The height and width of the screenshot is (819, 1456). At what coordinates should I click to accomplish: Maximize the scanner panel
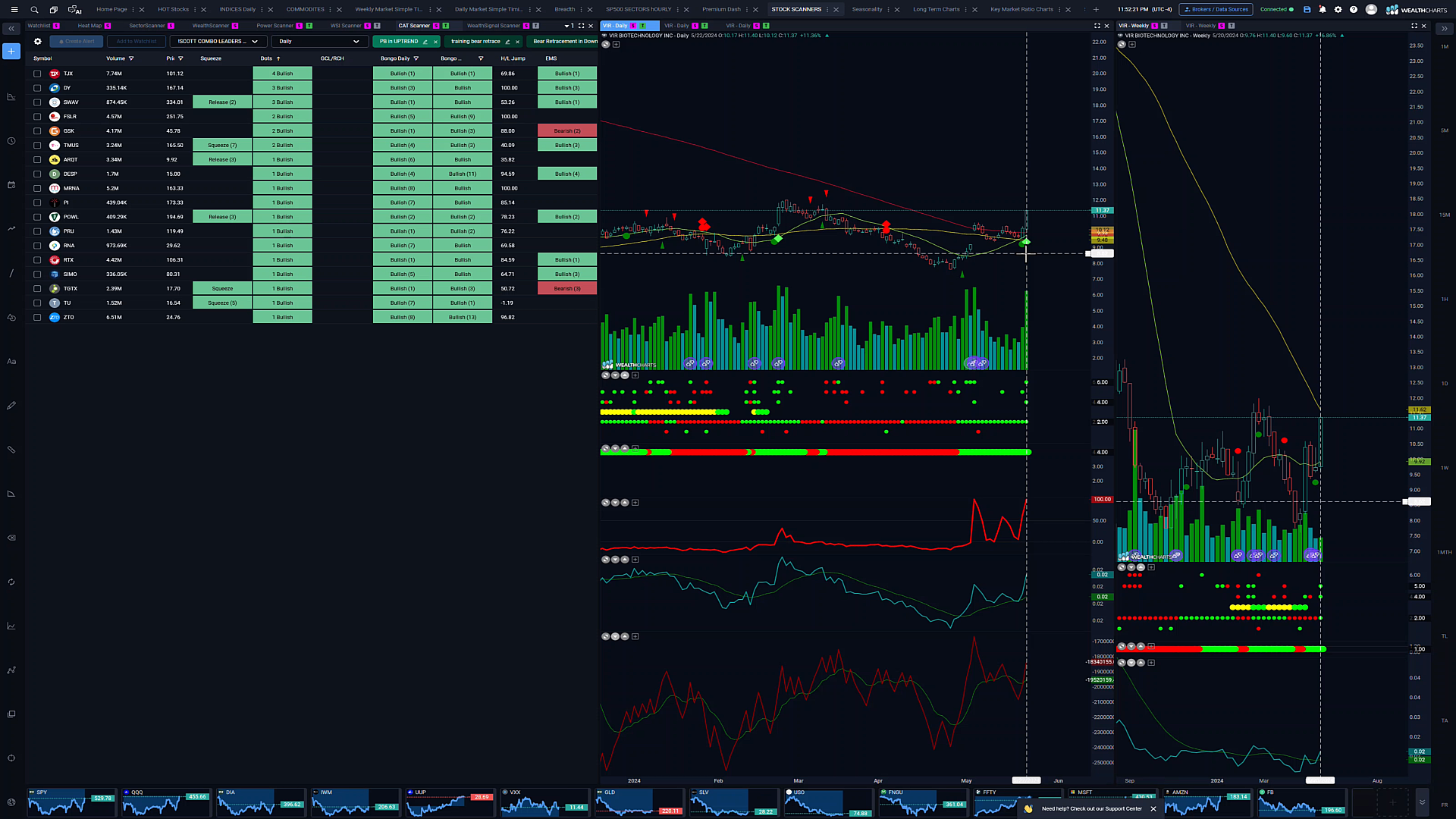tap(582, 25)
